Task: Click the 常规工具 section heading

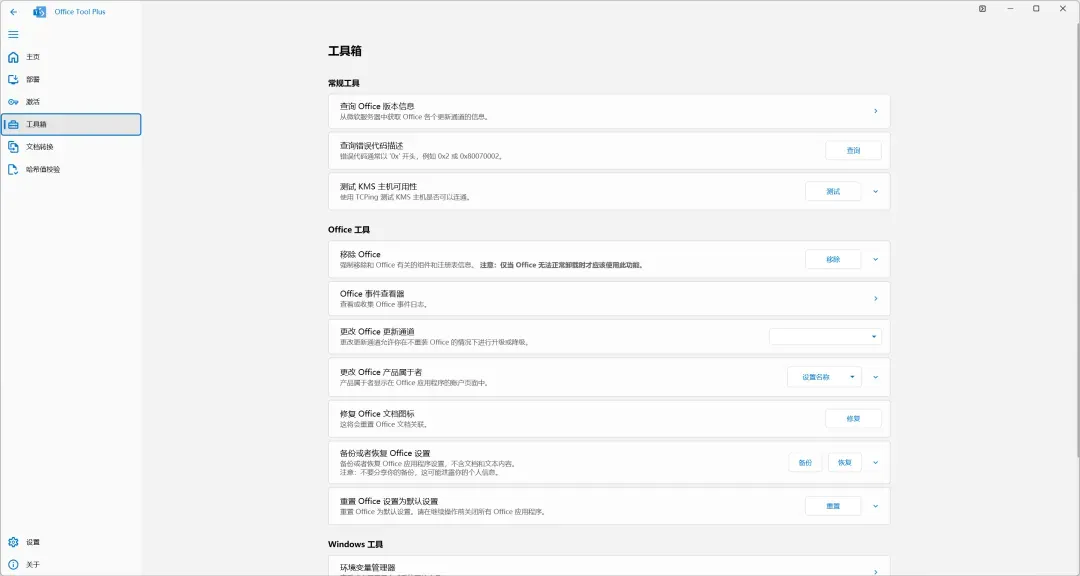Action: tap(344, 83)
